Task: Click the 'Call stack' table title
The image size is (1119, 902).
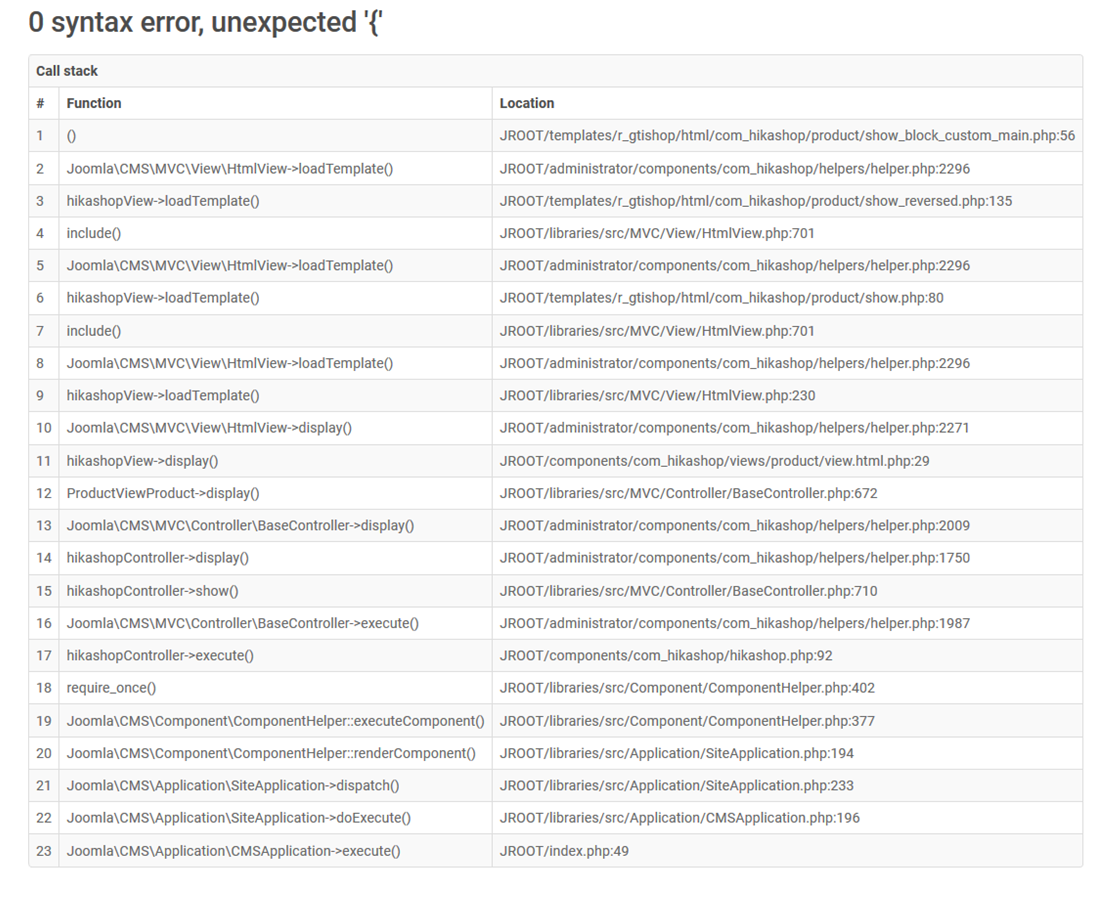Action: click(67, 71)
